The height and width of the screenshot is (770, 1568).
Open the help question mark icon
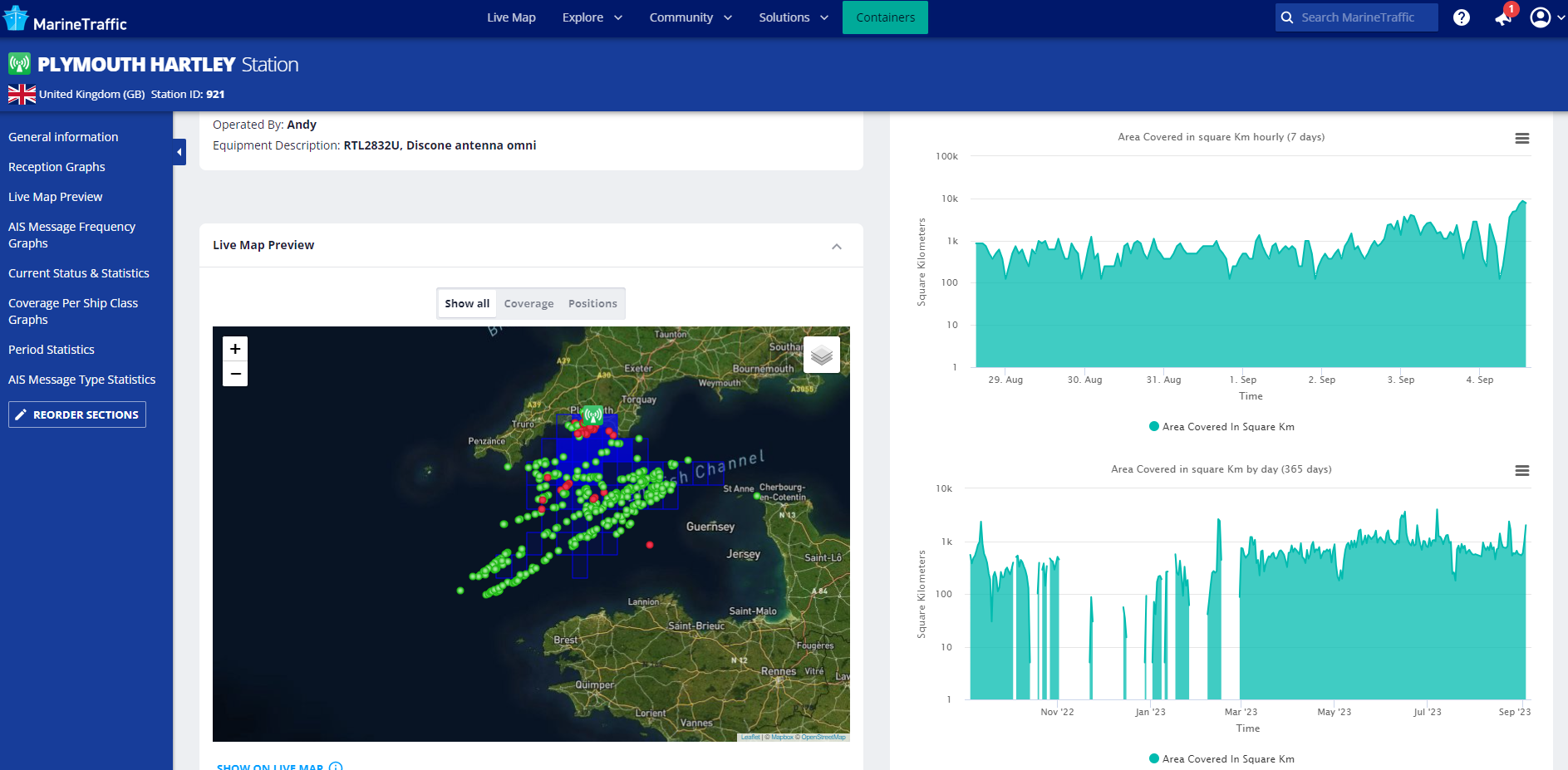[1462, 17]
